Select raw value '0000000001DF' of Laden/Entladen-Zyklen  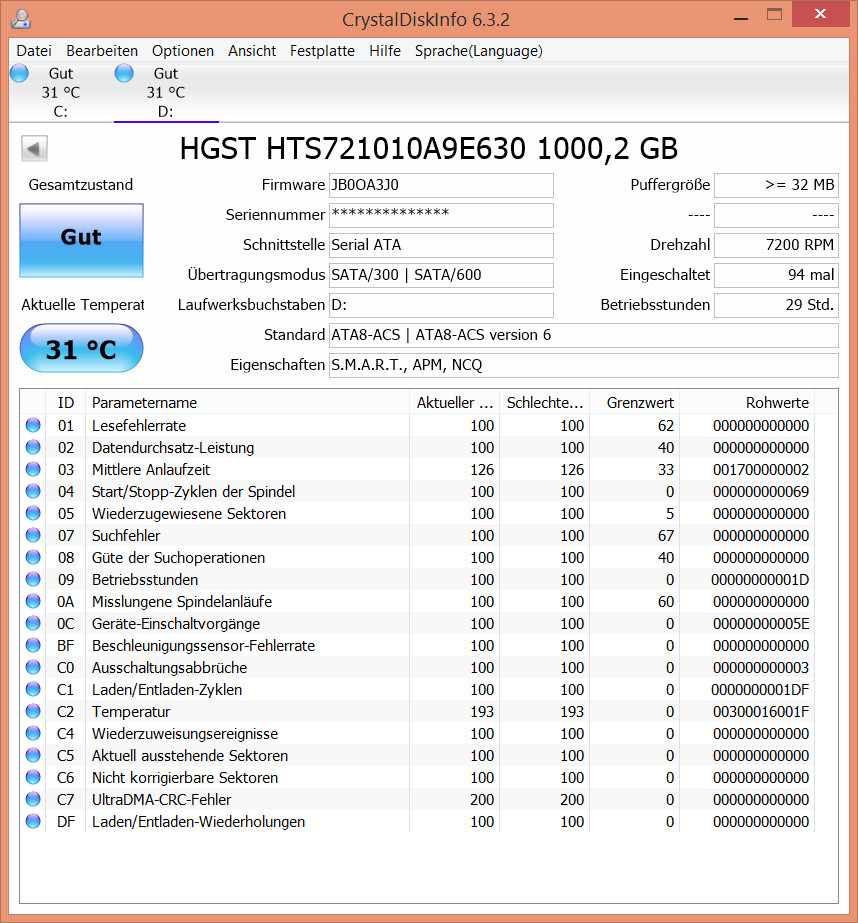click(760, 690)
